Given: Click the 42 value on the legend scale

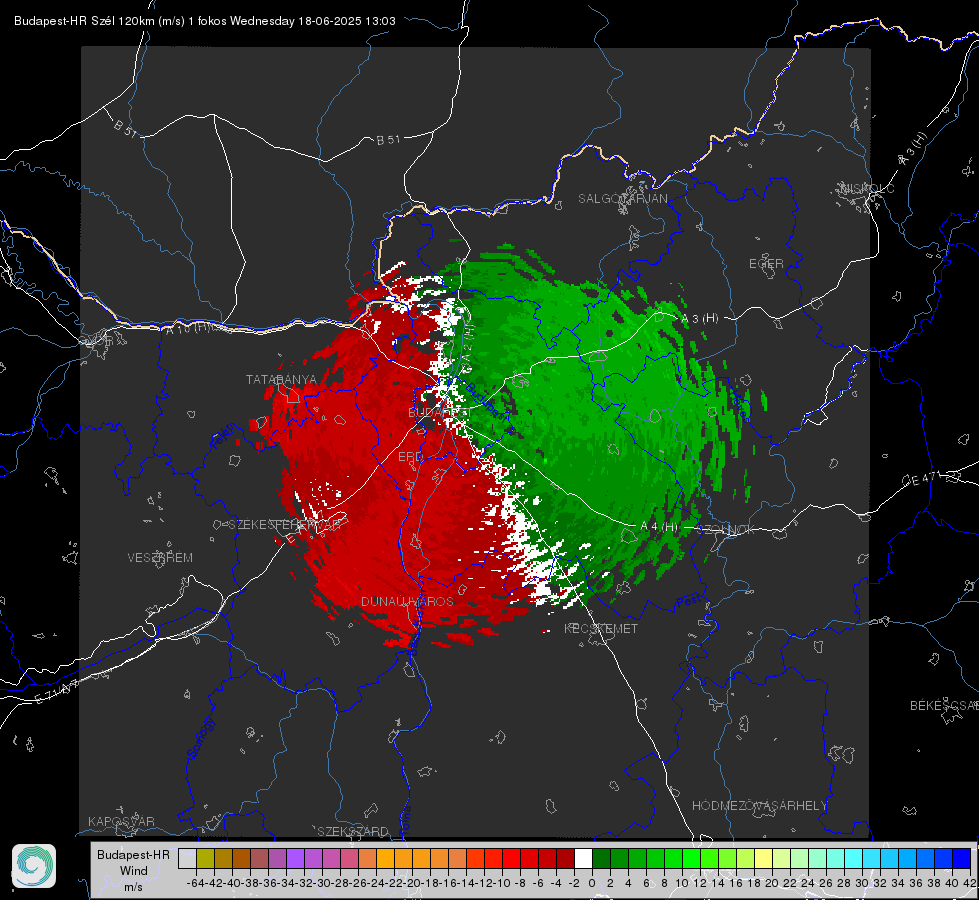Looking at the screenshot, I should [969, 883].
